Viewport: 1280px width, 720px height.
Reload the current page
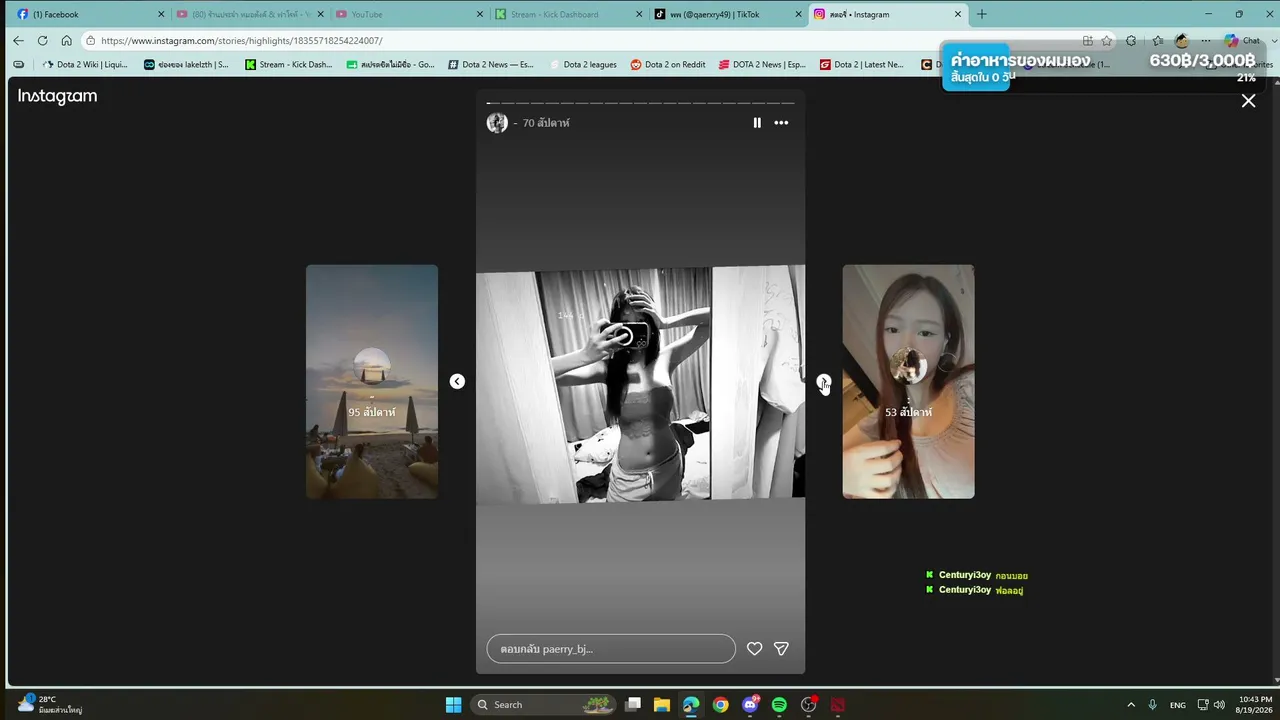tap(42, 41)
